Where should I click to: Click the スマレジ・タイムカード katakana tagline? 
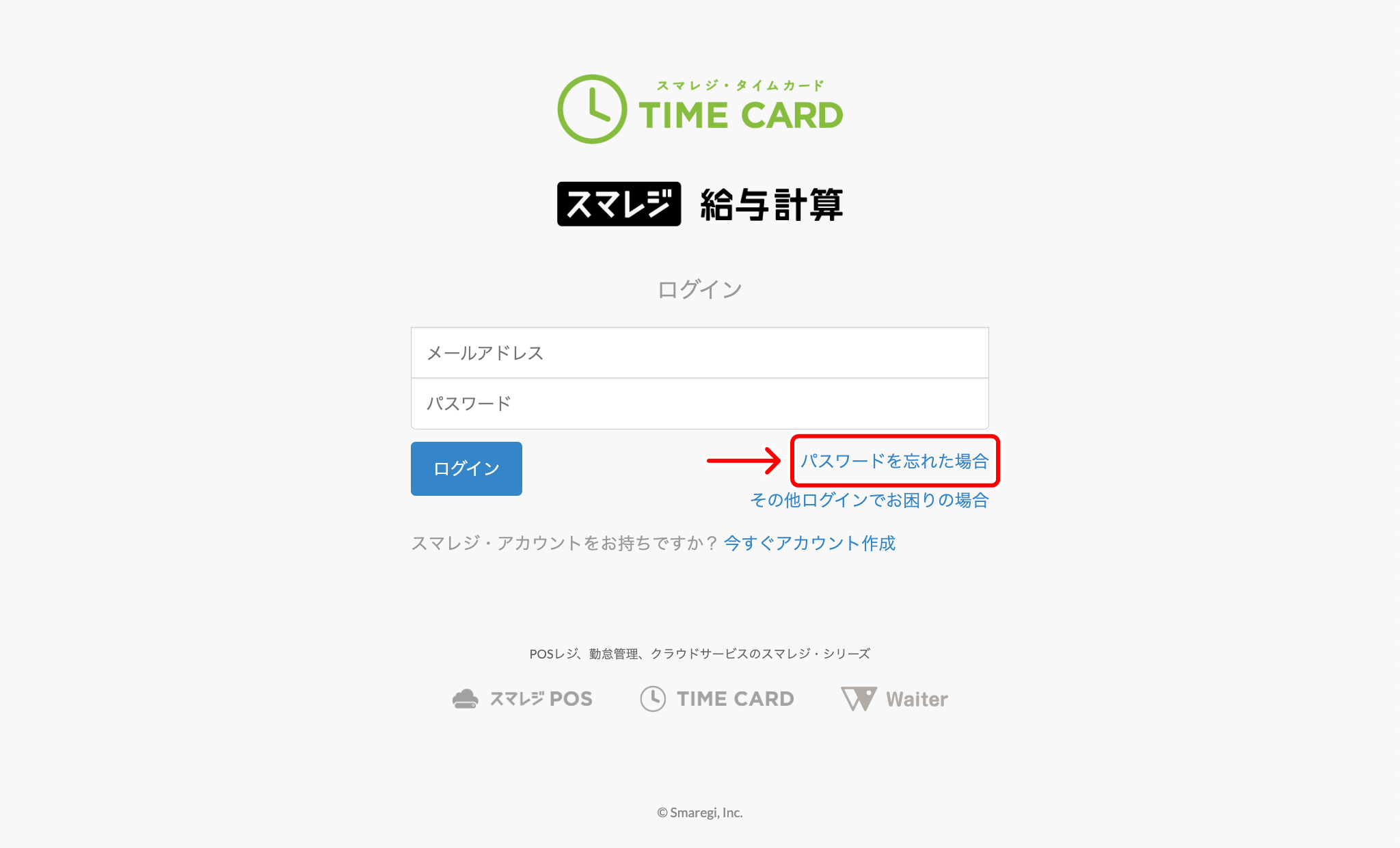coord(740,85)
